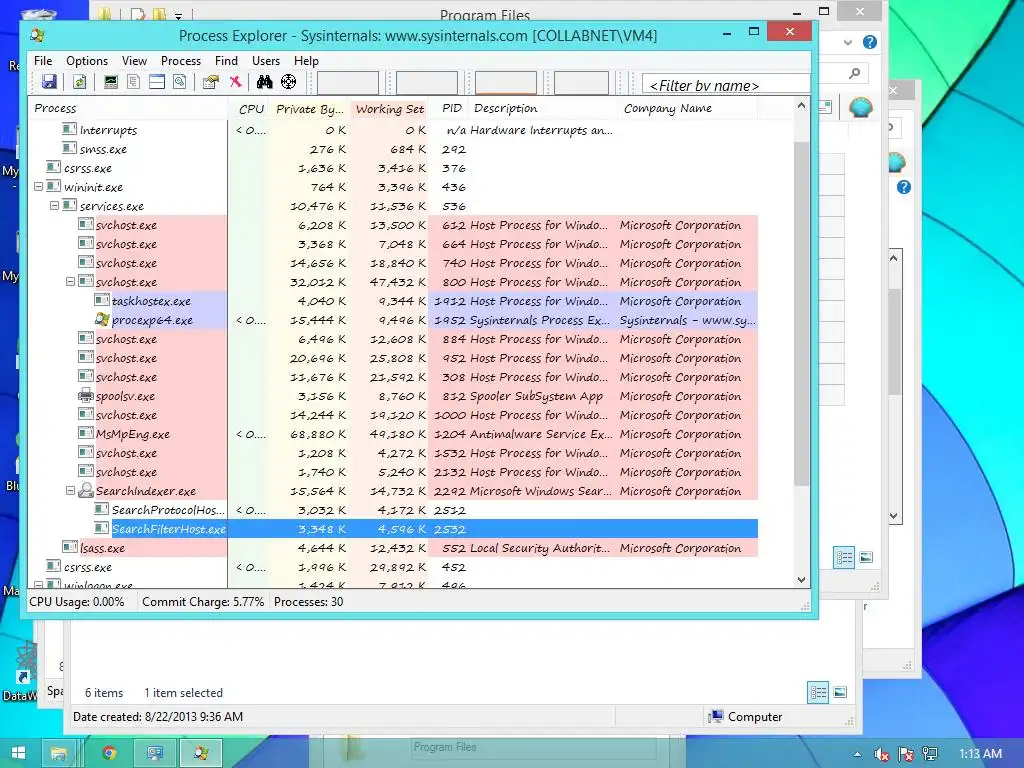This screenshot has width=1024, height=768.
Task: Switch the Program Files window to details view
Action: click(844, 557)
